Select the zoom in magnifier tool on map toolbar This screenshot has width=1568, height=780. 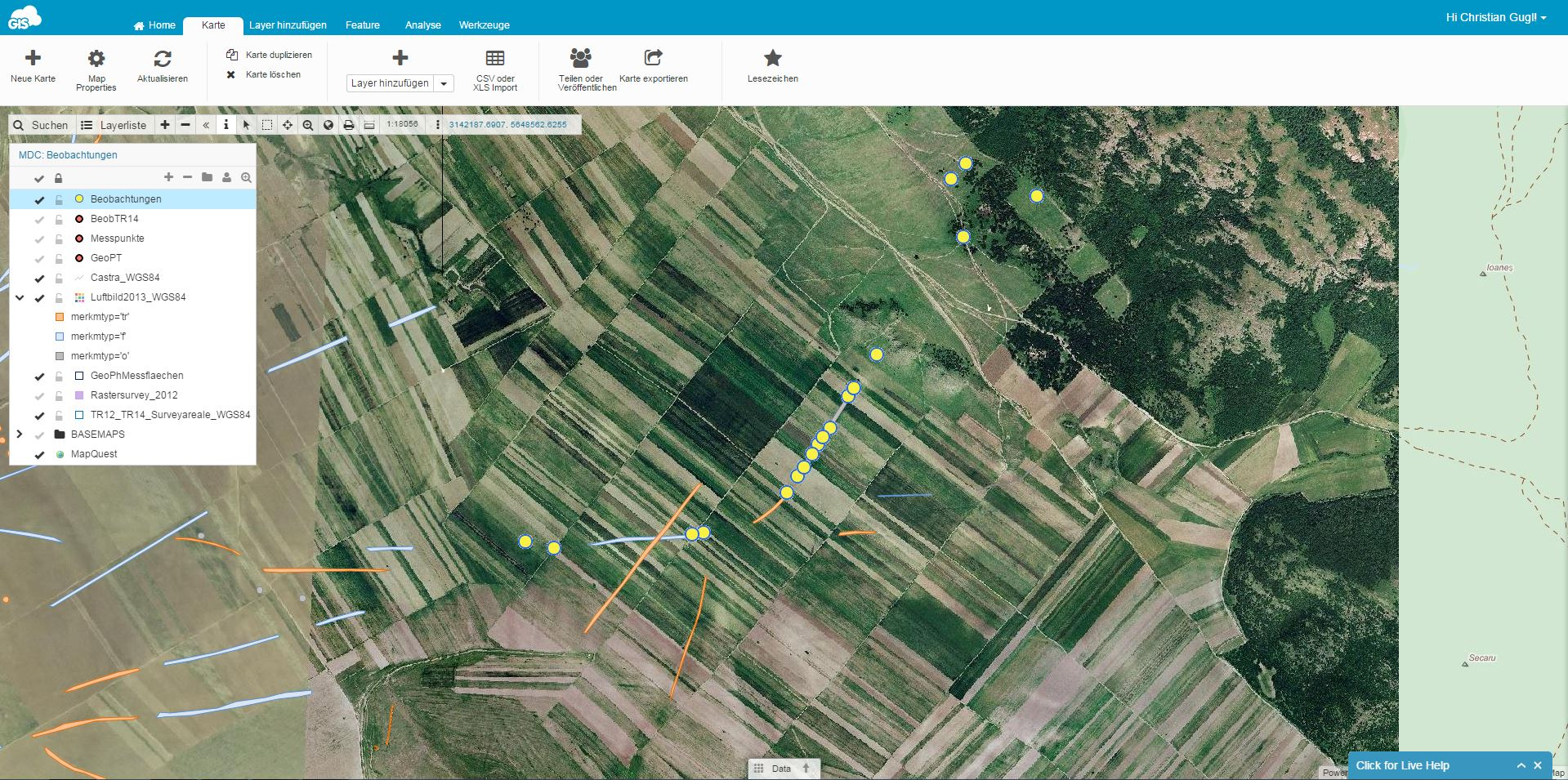pos(307,125)
